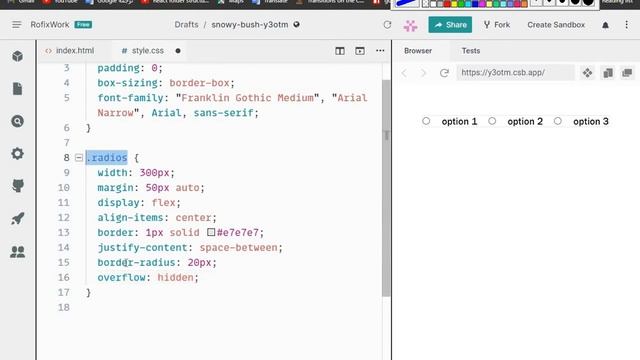Toggle split editor layout icon
The image size is (640, 360).
[340, 51]
